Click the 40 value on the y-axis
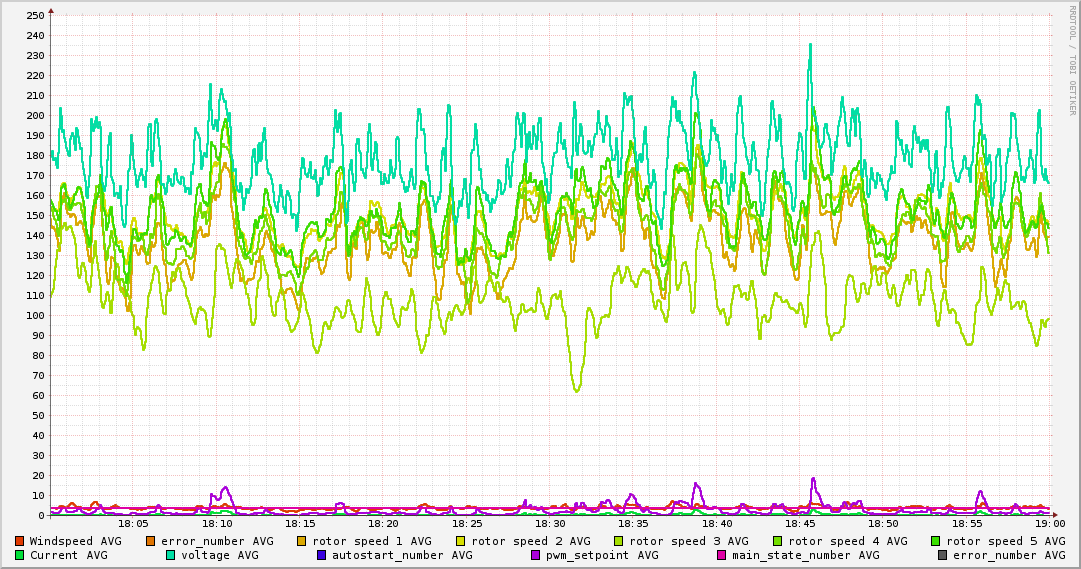Image resolution: width=1081 pixels, height=569 pixels. (37, 435)
